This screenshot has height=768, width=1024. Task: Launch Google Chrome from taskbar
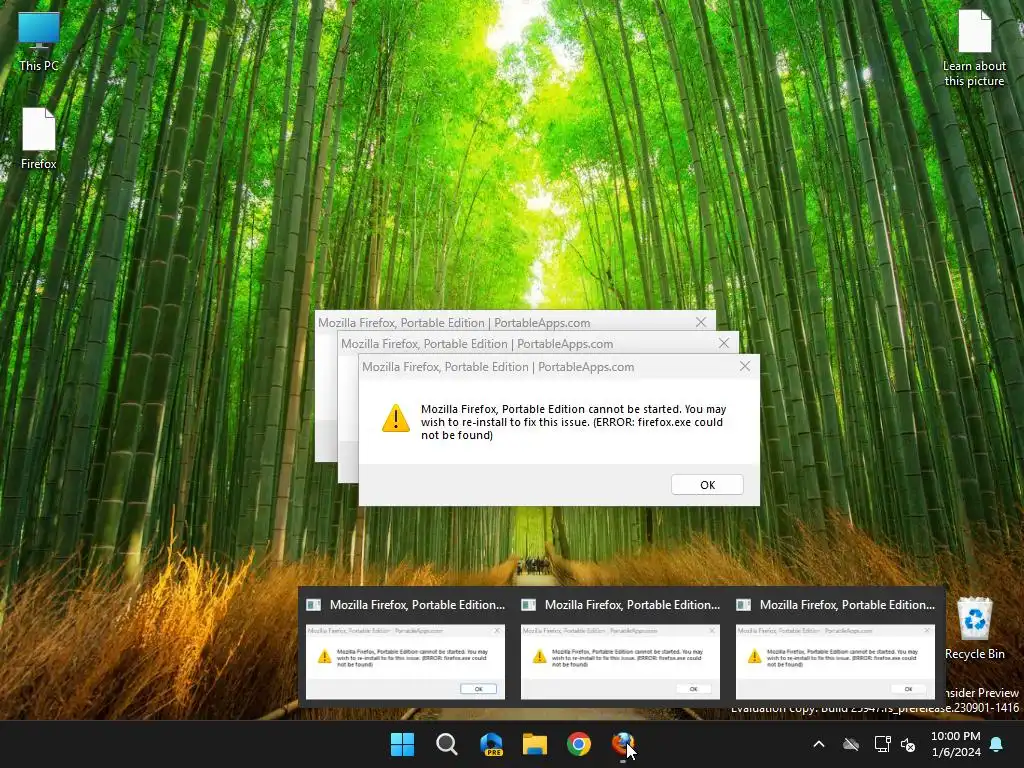[579, 744]
